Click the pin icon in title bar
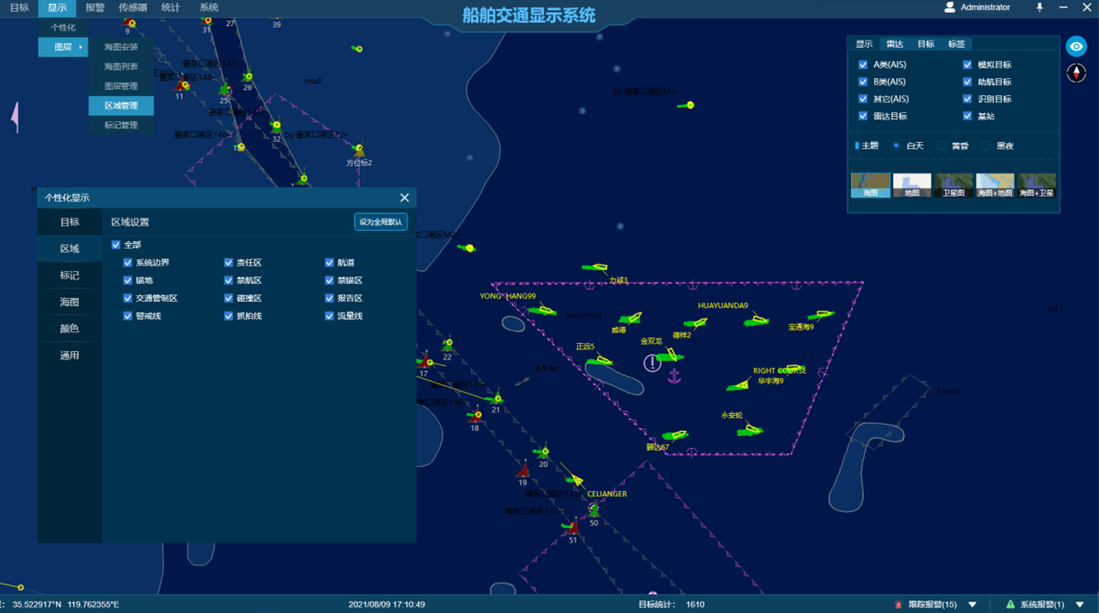The width and height of the screenshot is (1099, 613). [1039, 8]
